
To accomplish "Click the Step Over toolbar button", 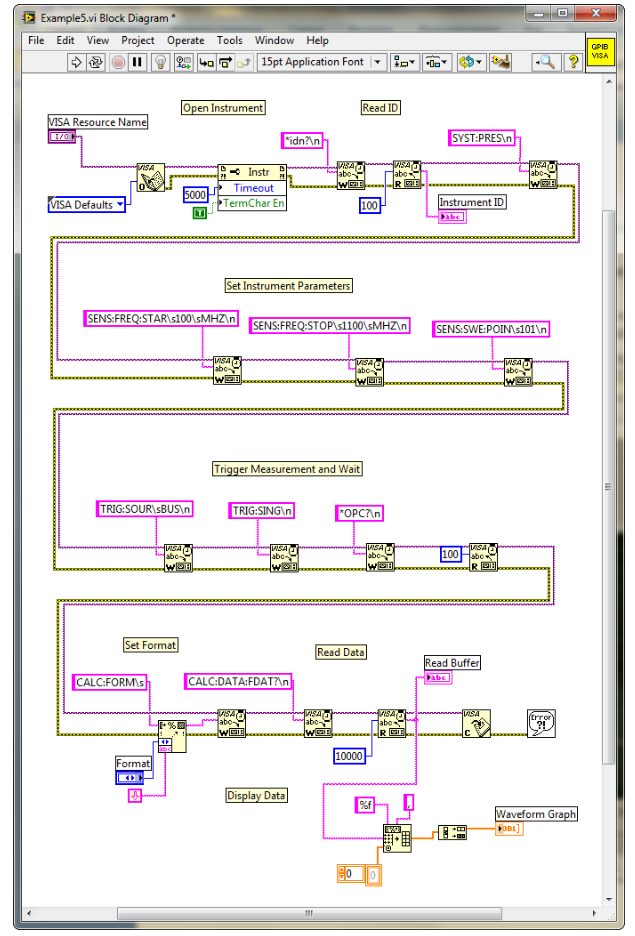I will click(225, 62).
